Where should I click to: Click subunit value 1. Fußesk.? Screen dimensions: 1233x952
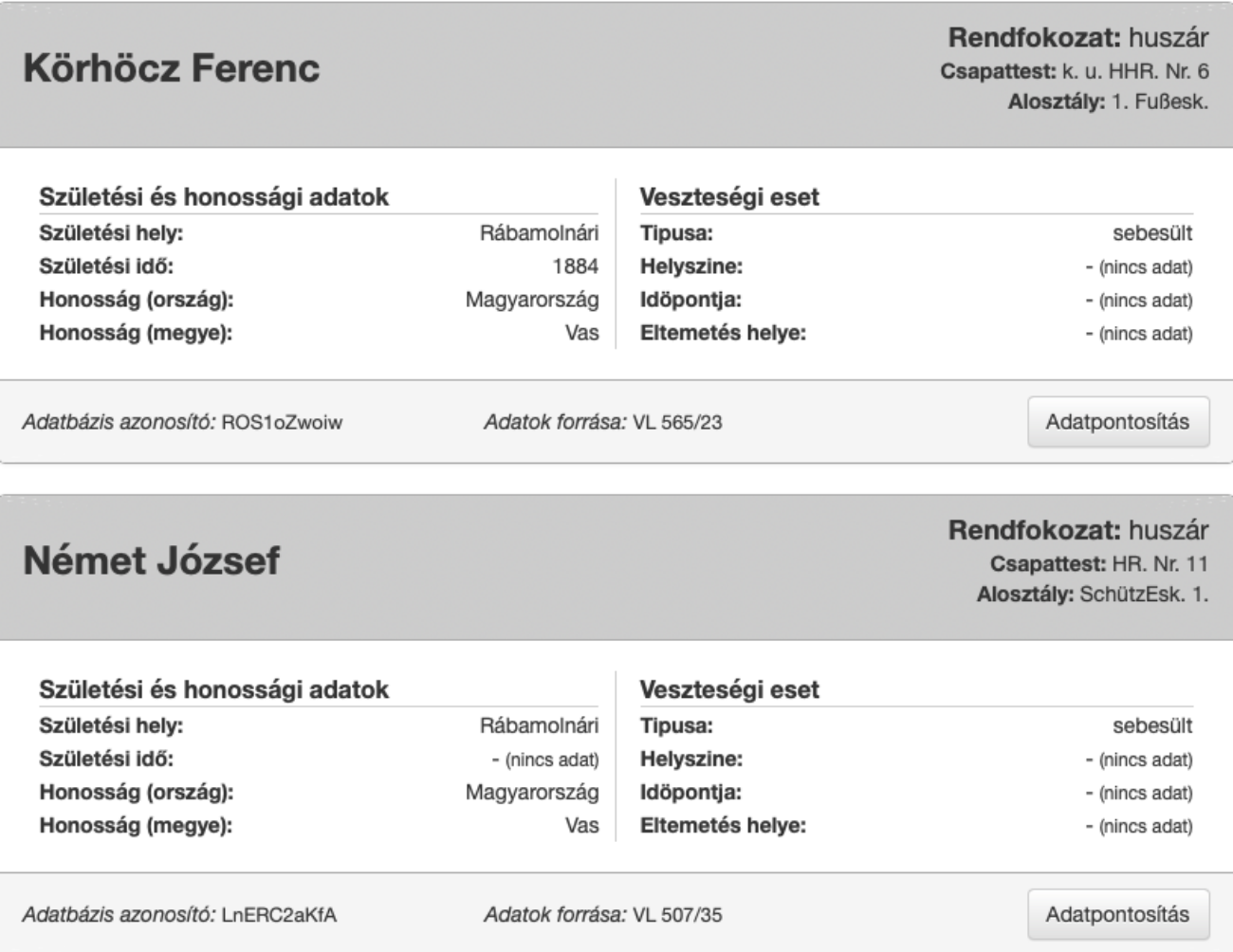tap(1159, 102)
